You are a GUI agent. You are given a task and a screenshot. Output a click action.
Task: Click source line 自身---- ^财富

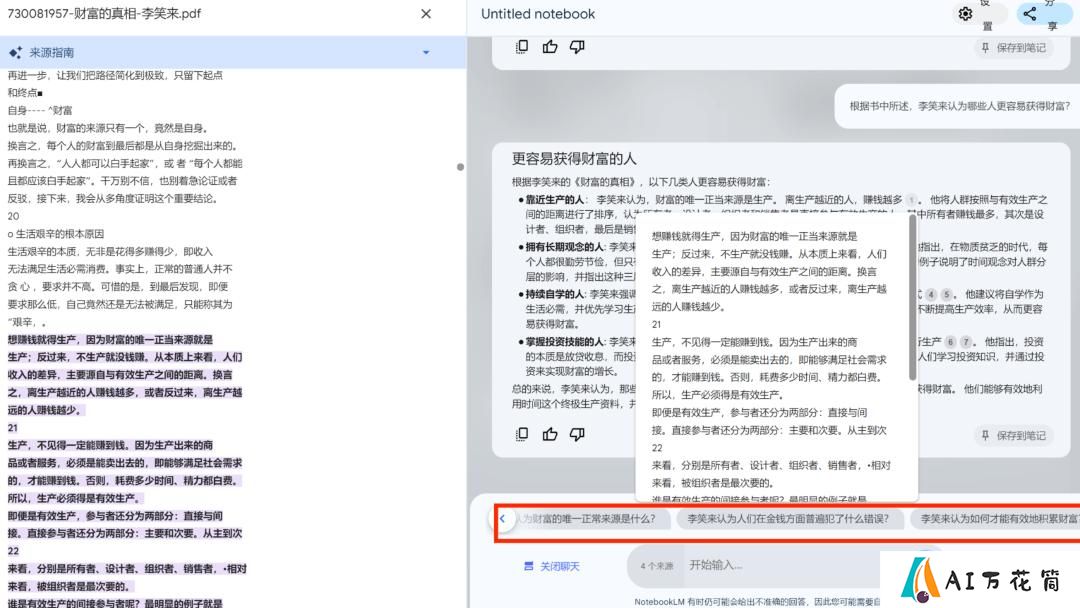coord(40,110)
